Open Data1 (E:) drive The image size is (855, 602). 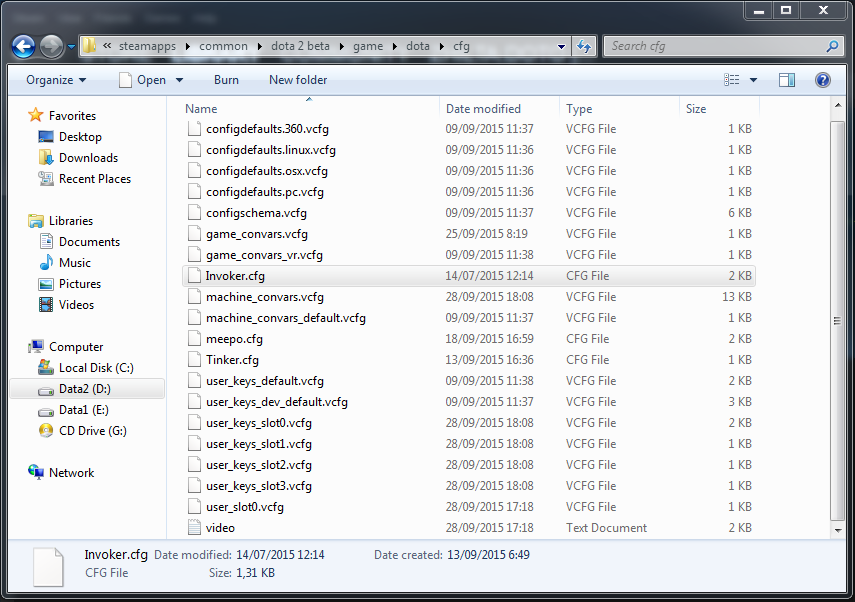[83, 410]
